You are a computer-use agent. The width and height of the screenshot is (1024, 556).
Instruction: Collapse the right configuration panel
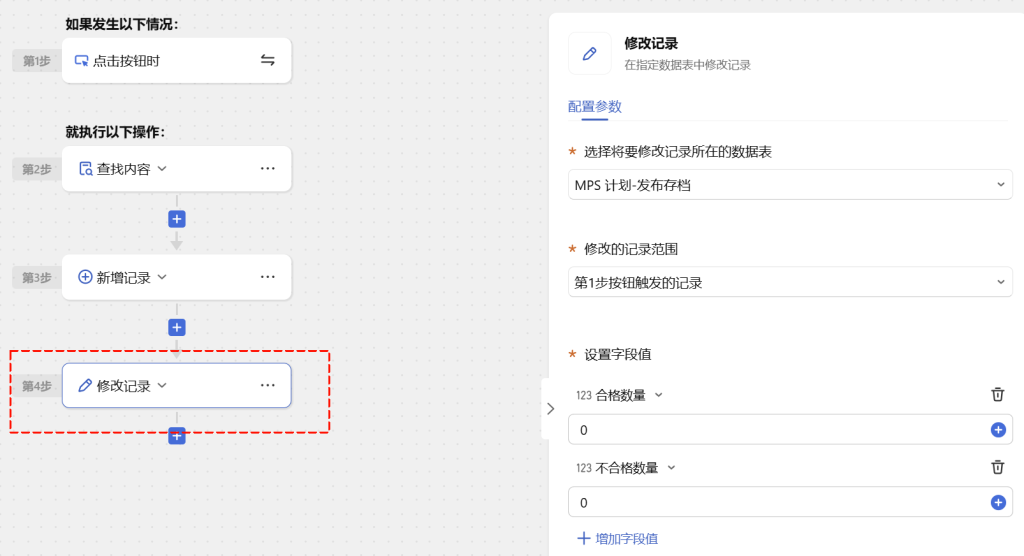point(551,409)
